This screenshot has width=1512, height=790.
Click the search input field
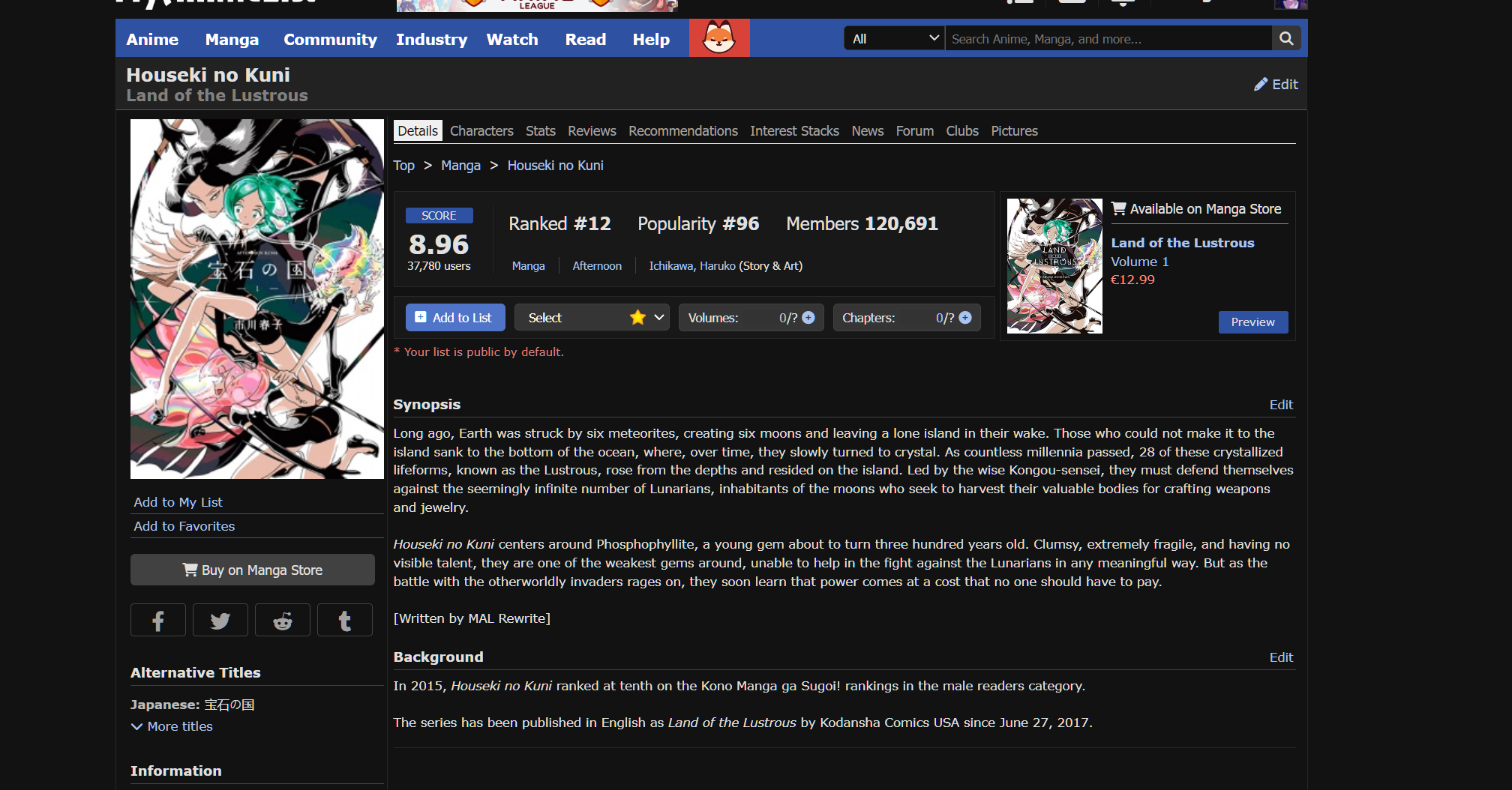[x=1108, y=39]
